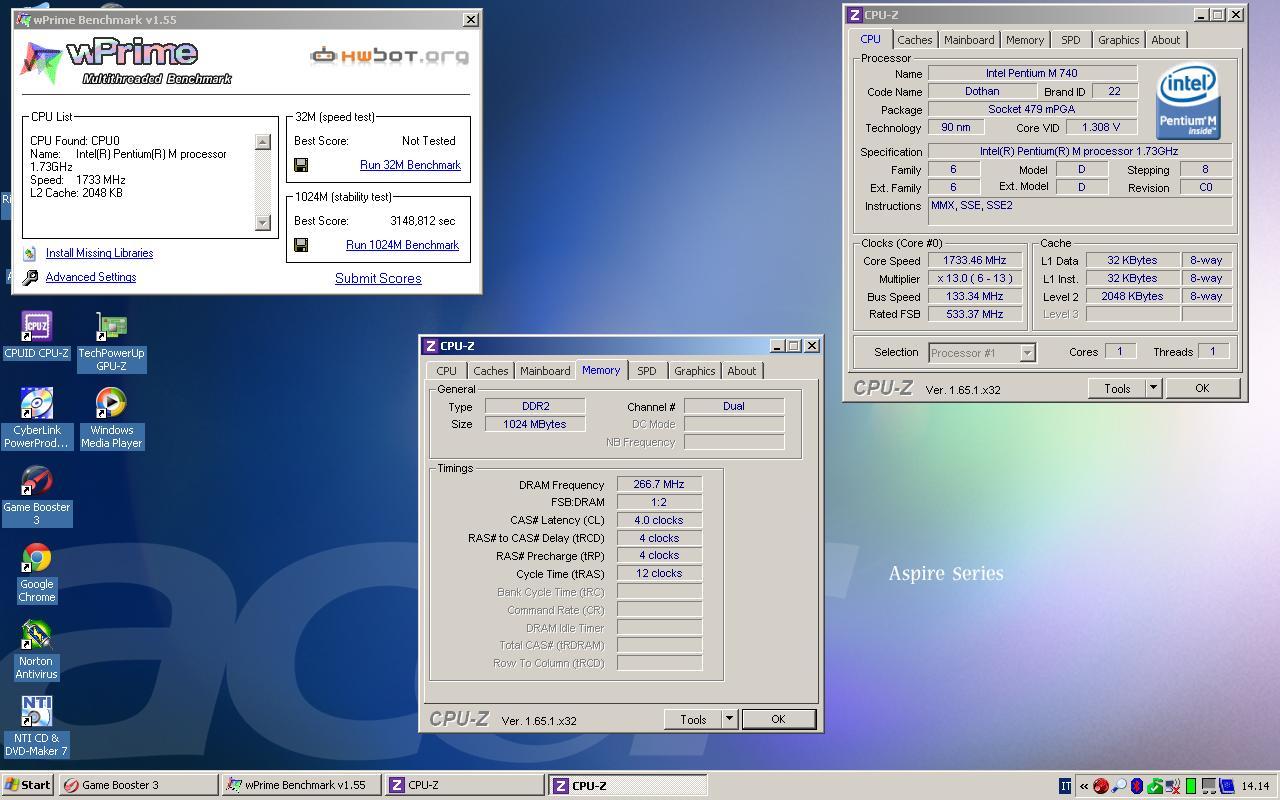
Task: Switch to wPrime Benchmark v1.55 in the taskbar
Action: pos(301,785)
